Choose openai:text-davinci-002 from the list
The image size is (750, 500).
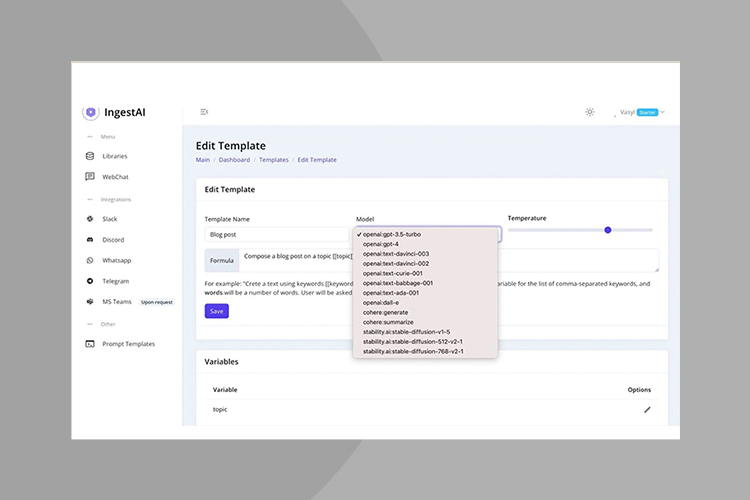425,264
